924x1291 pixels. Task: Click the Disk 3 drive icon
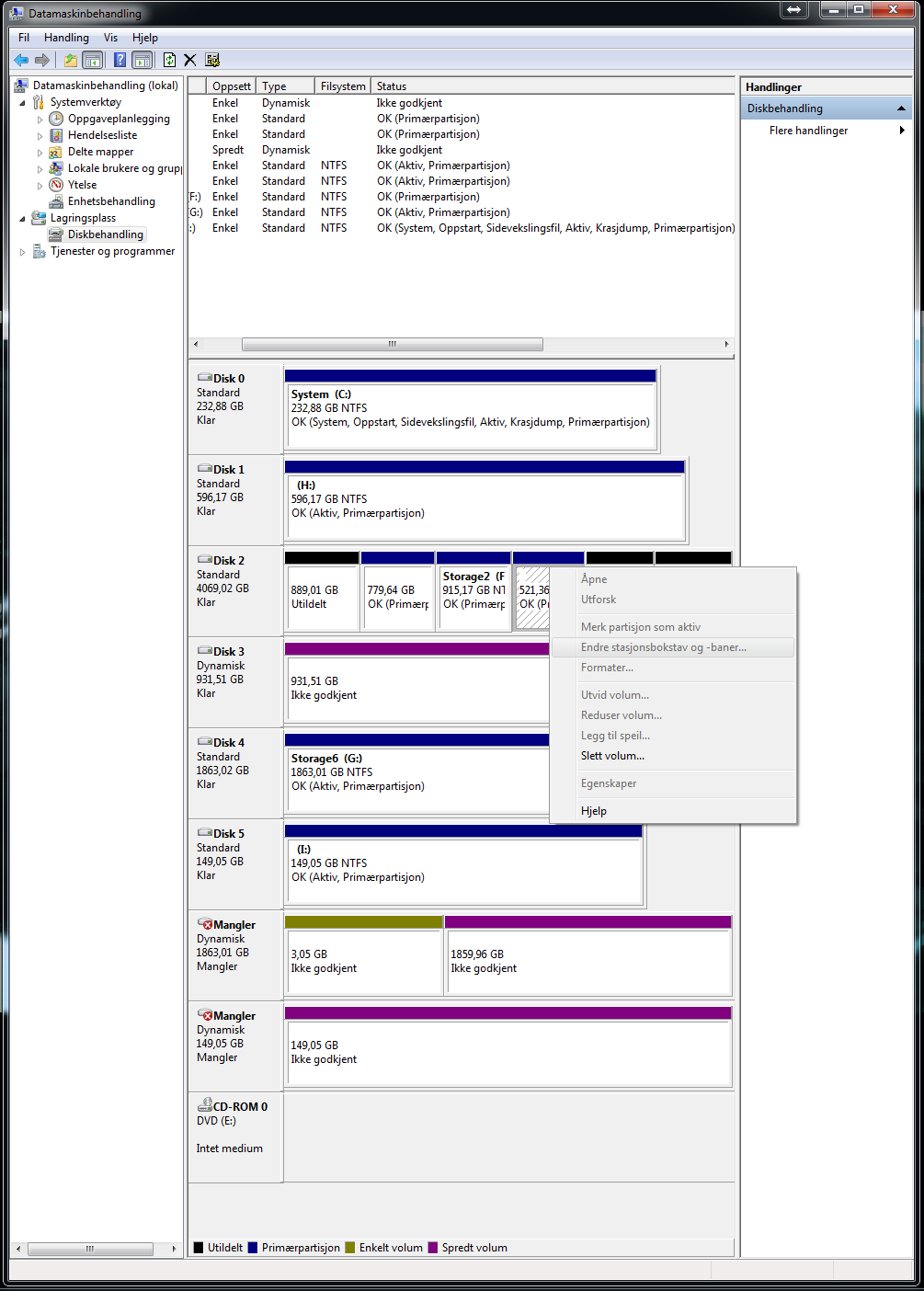point(205,651)
